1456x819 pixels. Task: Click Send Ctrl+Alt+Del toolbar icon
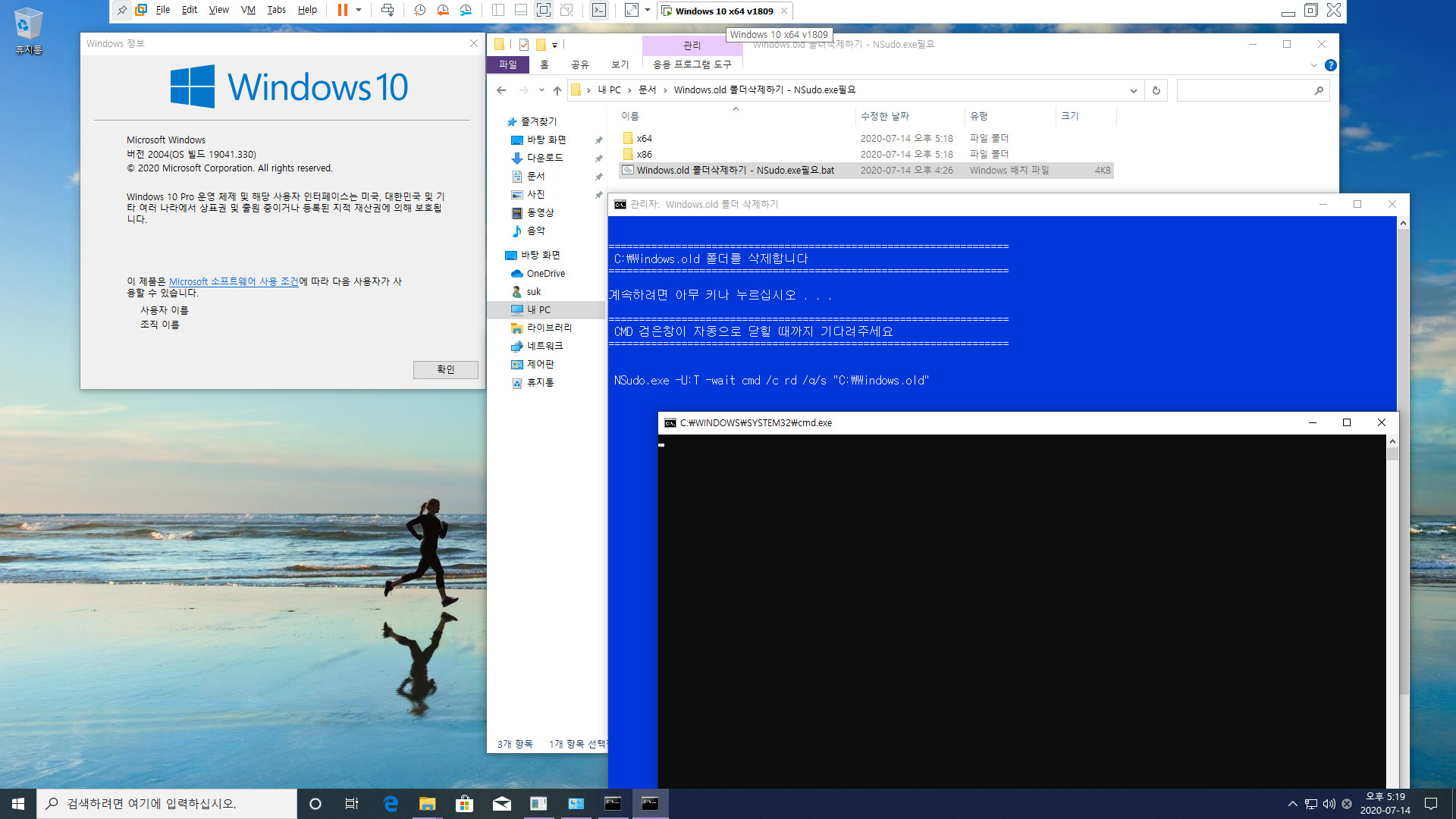388,11
